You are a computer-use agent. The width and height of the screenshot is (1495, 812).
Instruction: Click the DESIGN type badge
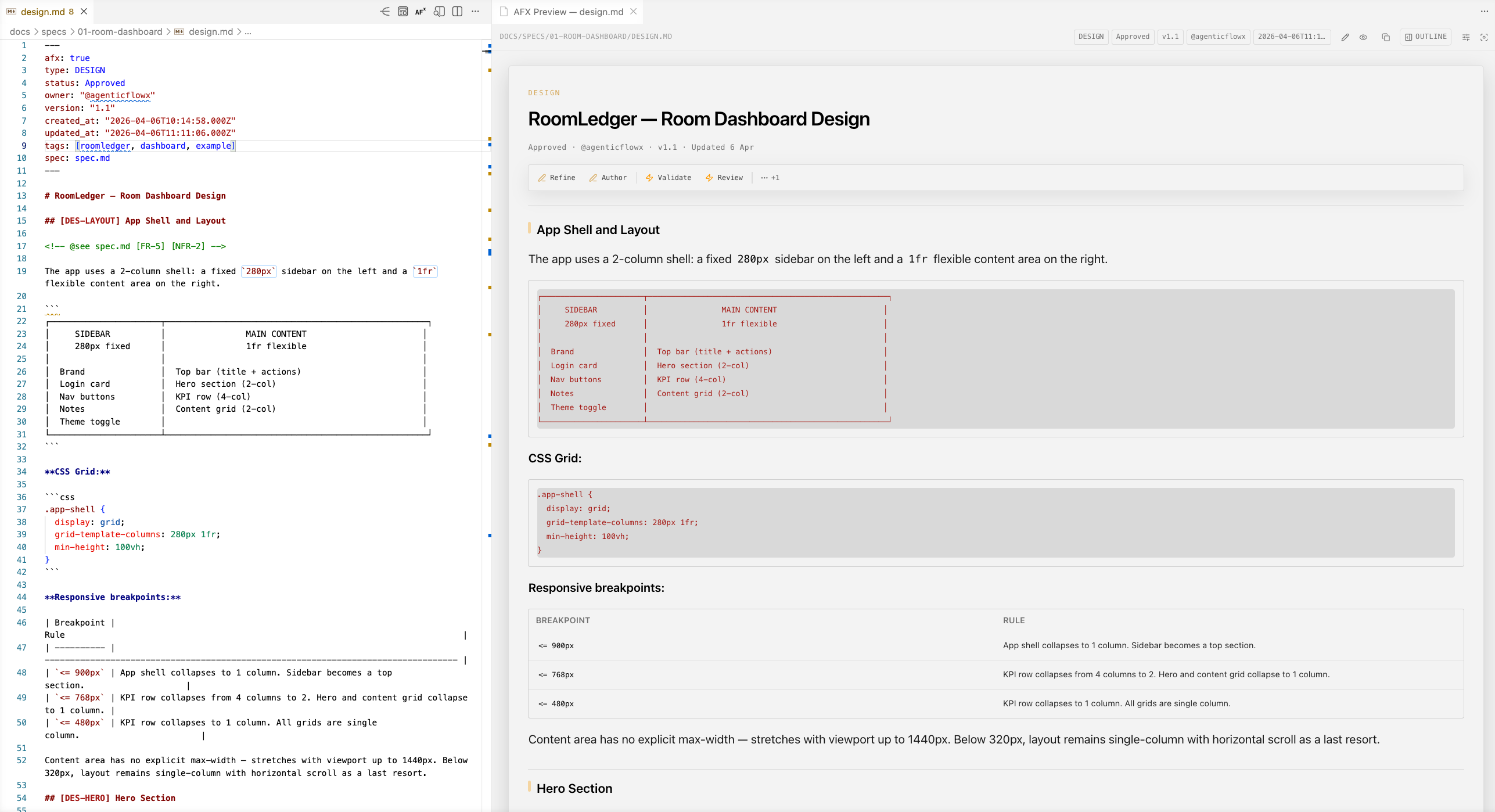[x=1091, y=37]
